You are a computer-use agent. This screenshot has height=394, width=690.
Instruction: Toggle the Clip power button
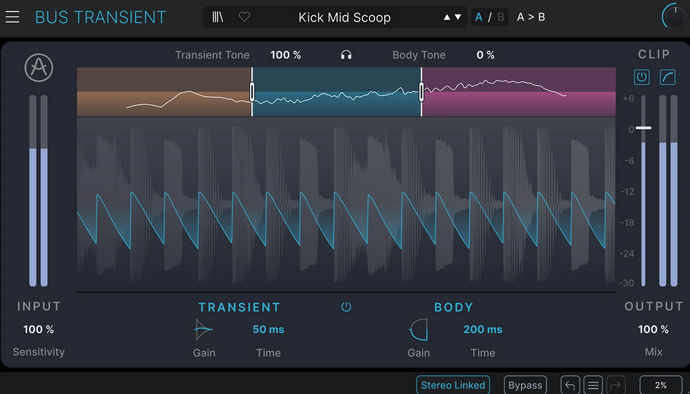[x=642, y=77]
